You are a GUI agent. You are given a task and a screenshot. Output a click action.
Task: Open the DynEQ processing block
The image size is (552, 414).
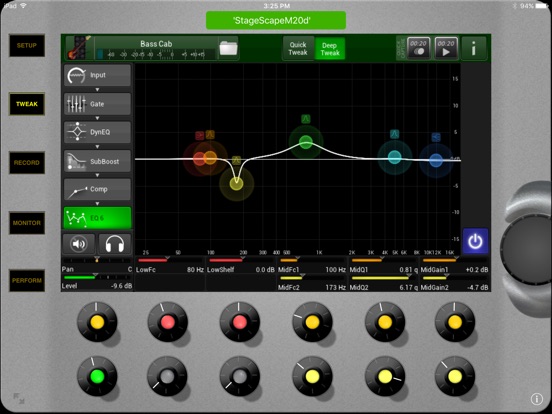[x=98, y=132]
